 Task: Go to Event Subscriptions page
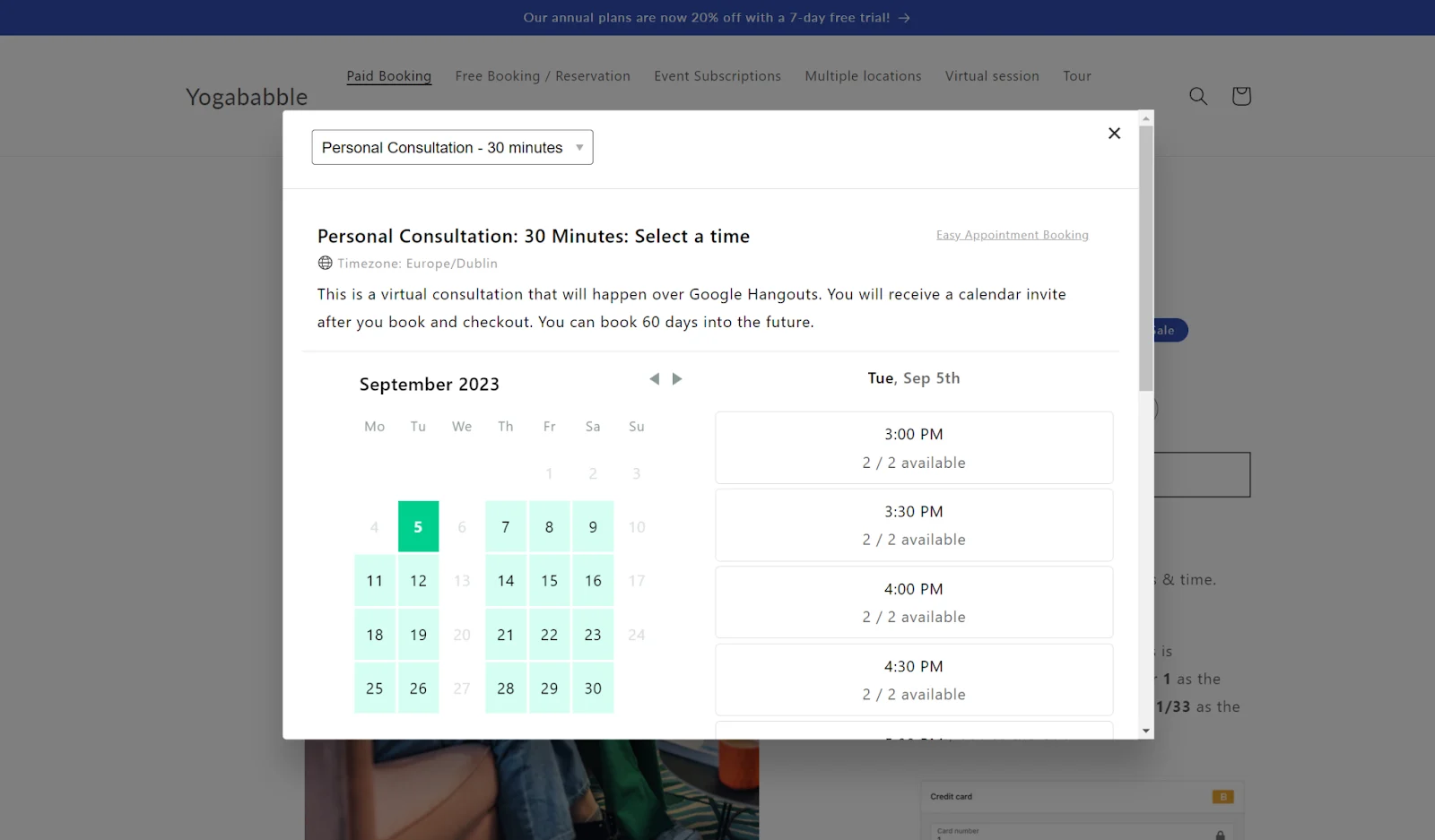click(717, 76)
